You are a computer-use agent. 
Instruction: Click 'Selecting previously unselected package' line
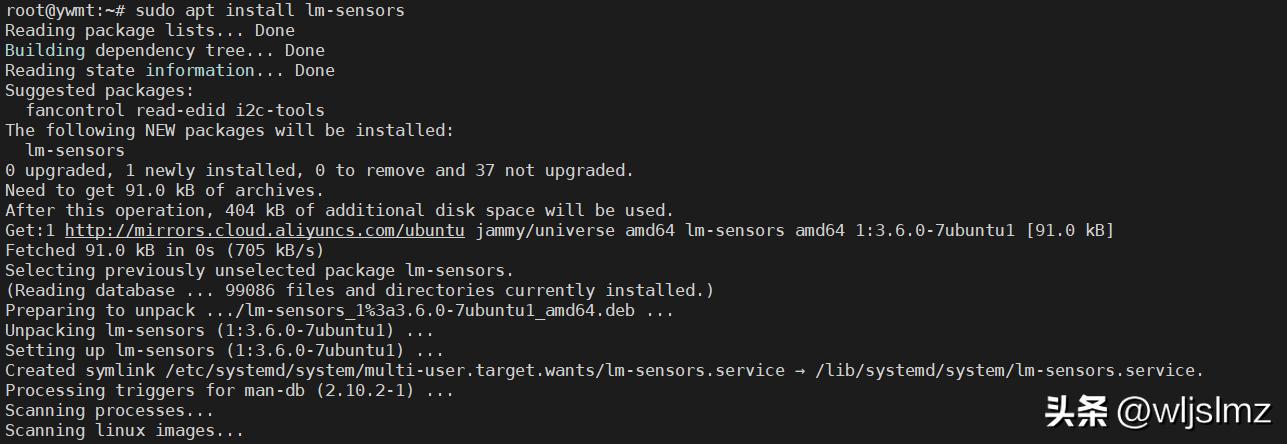tap(260, 270)
